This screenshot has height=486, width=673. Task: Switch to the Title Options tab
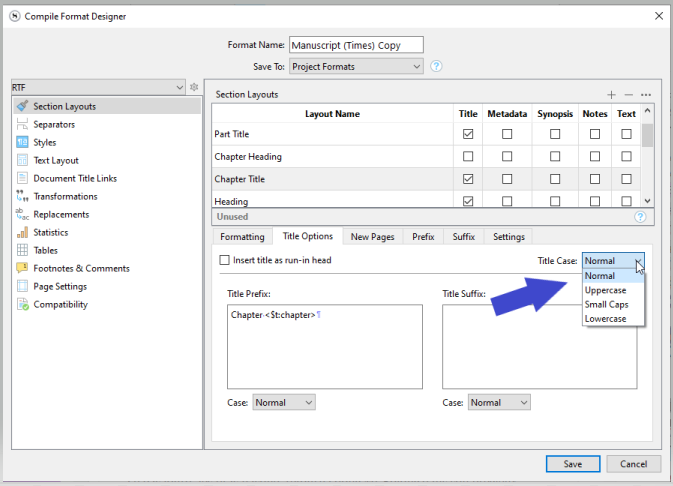(x=308, y=236)
